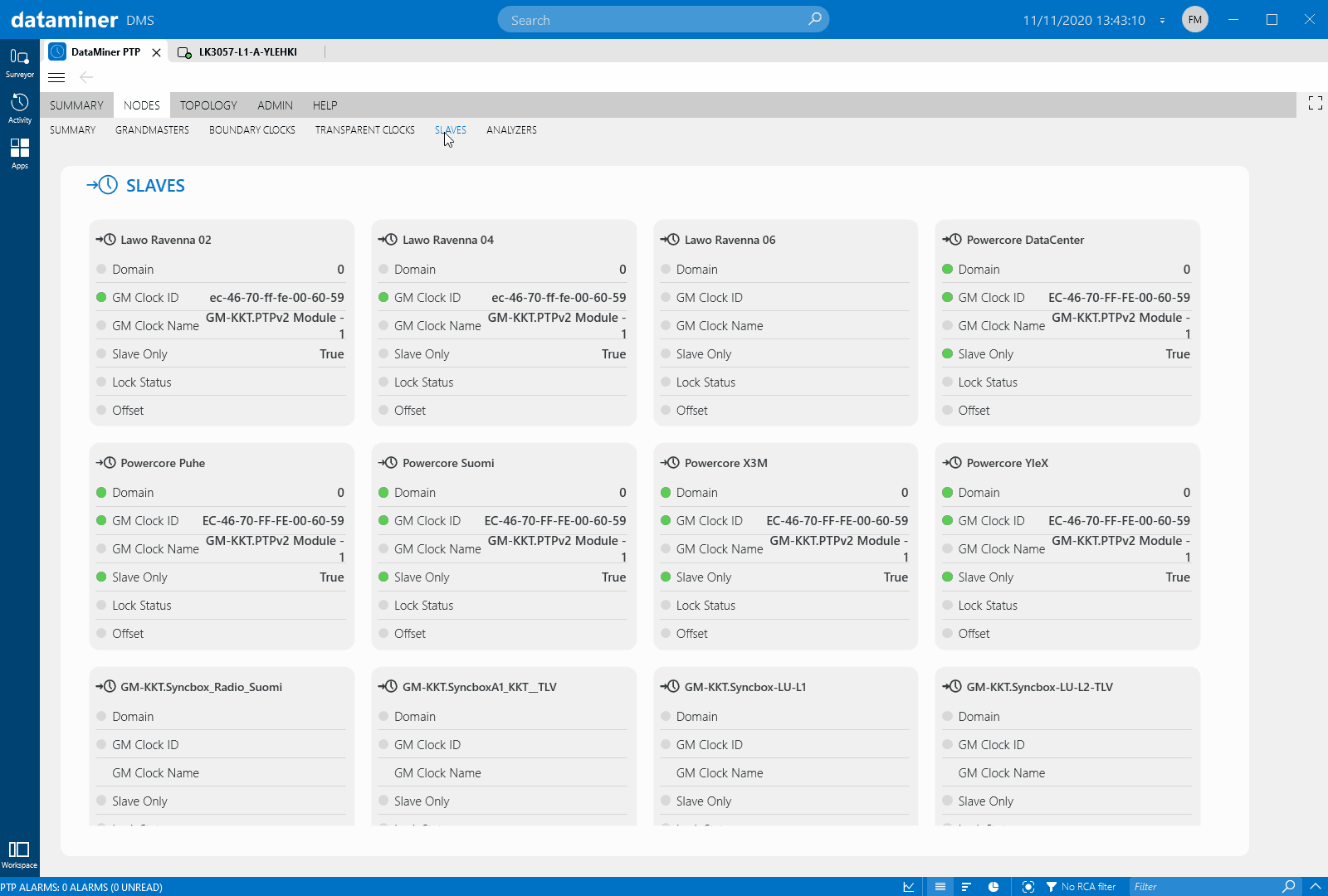The width and height of the screenshot is (1328, 896).
Task: Open the Powercore Puhe card title
Action: pyautogui.click(x=163, y=463)
